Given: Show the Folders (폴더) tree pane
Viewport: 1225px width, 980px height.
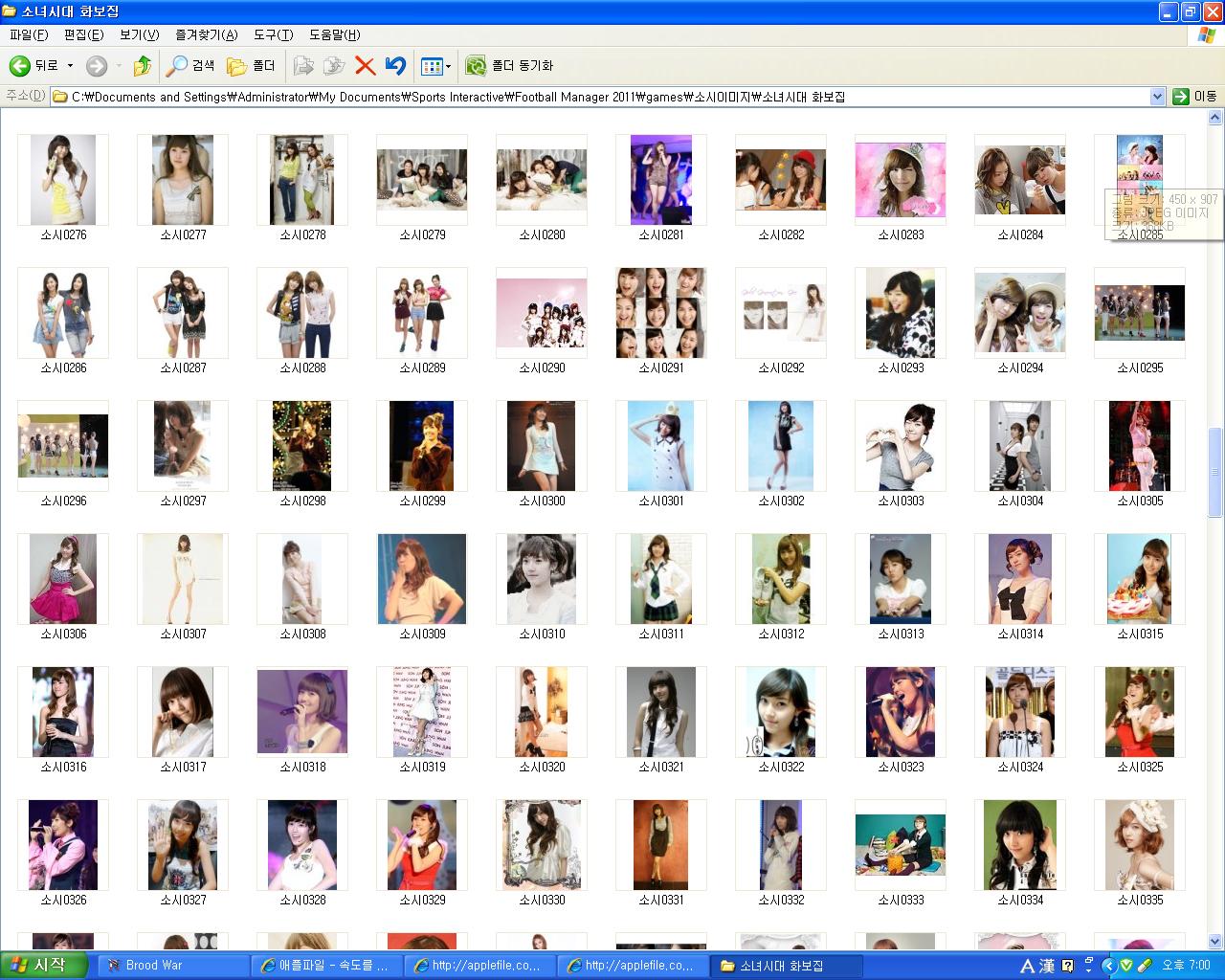Looking at the screenshot, I should coord(251,65).
